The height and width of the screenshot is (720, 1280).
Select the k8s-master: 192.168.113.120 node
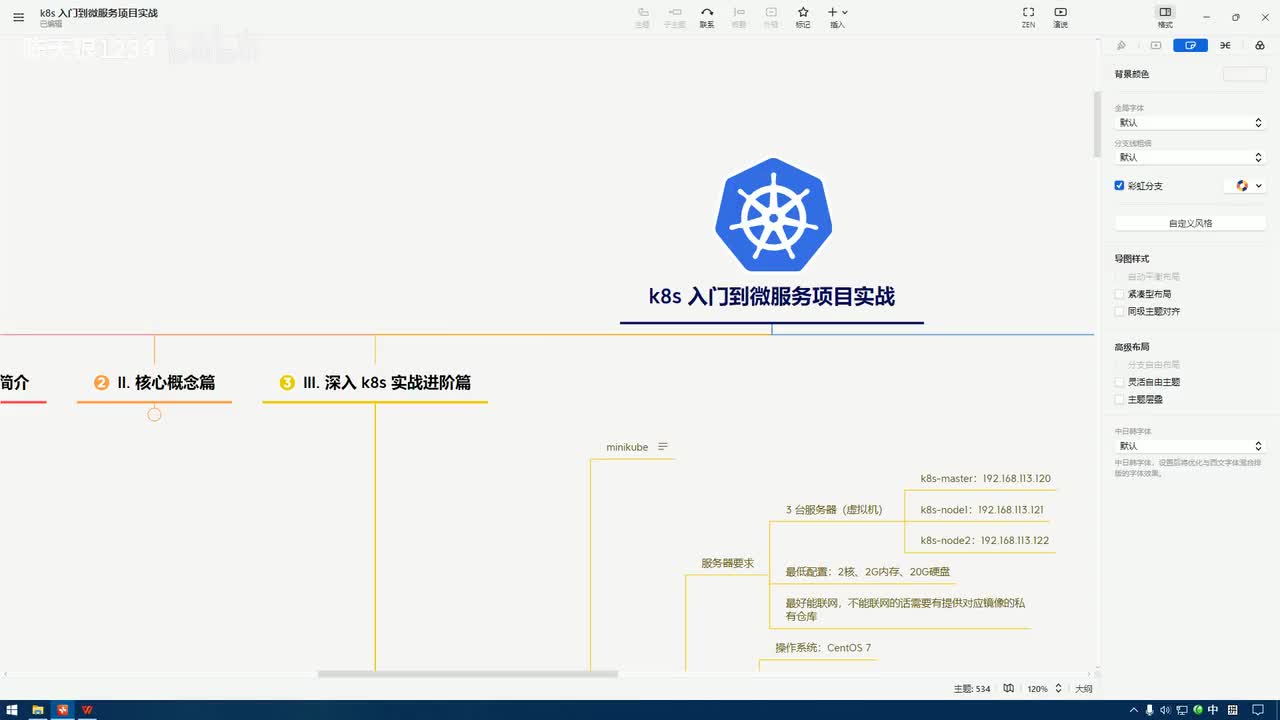point(985,479)
